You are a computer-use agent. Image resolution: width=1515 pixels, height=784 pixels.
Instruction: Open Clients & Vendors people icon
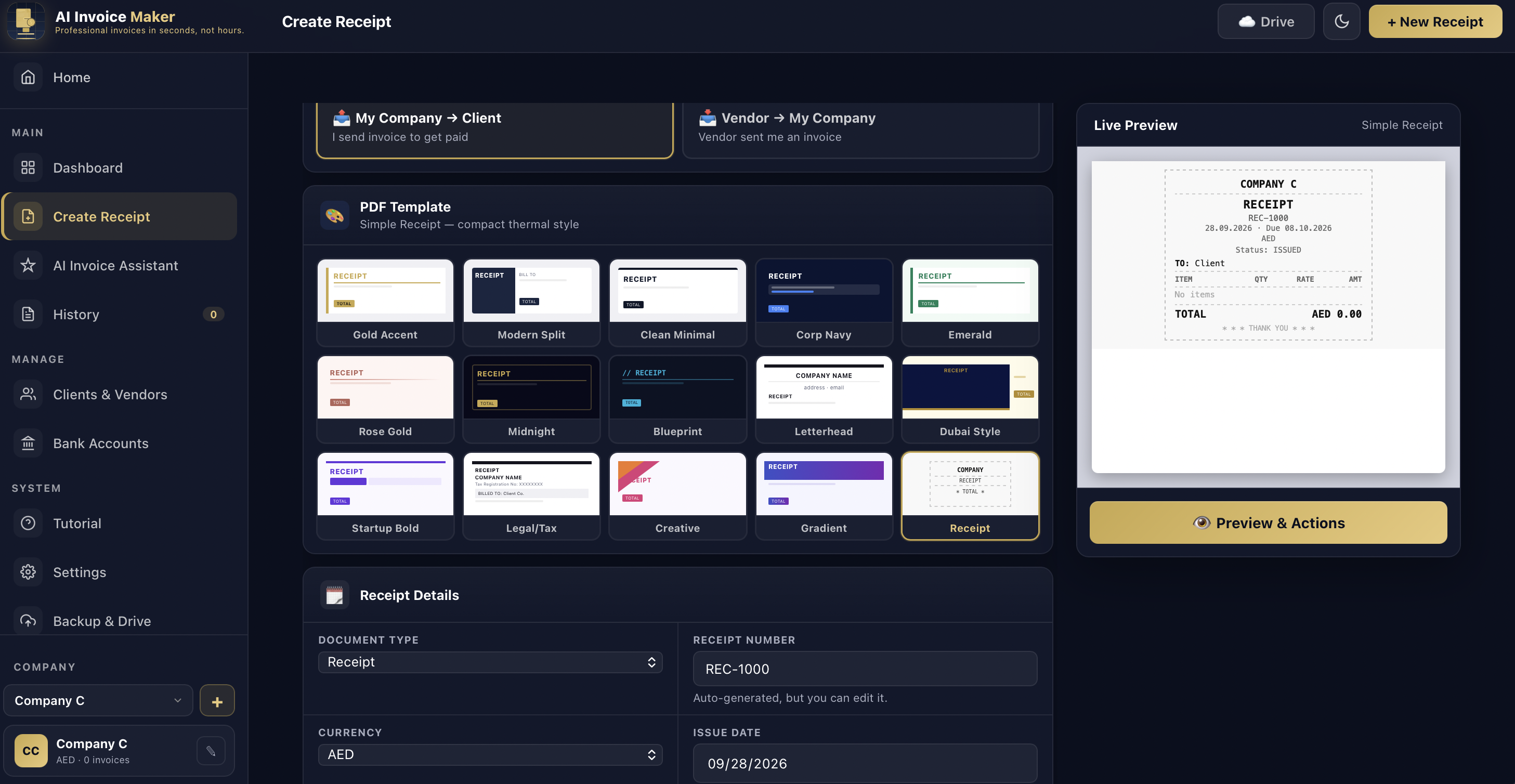pos(28,394)
